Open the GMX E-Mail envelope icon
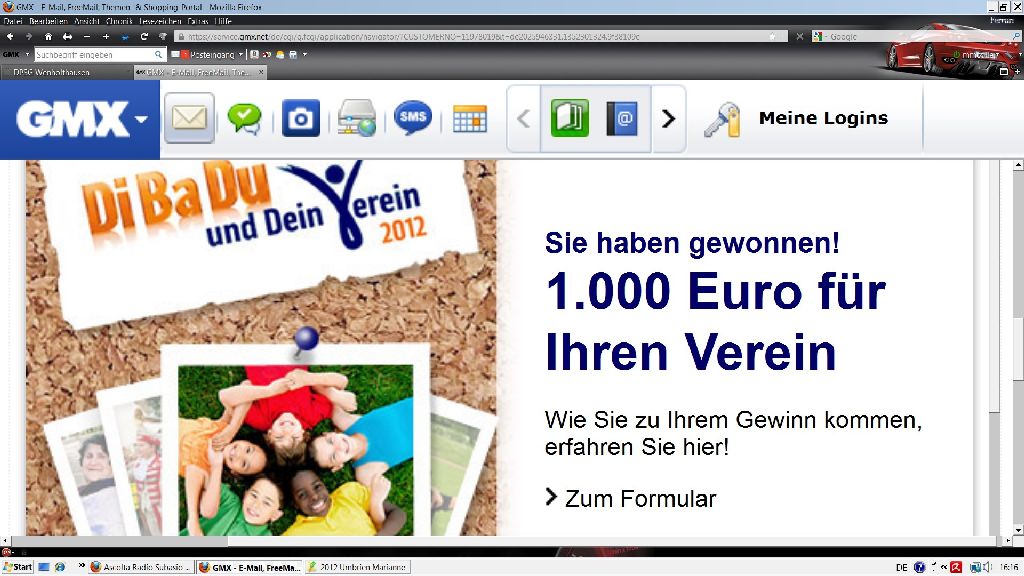The width and height of the screenshot is (1024, 576). (189, 118)
